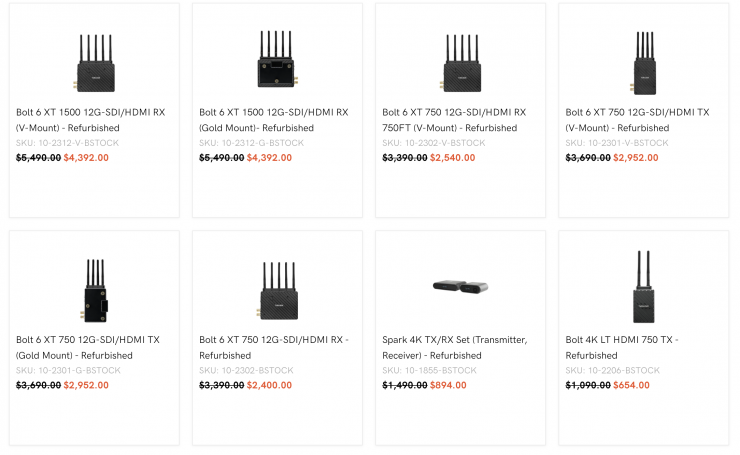Click the $654.00 sale price
Viewport: 740px width, 455px height.
pyautogui.click(x=631, y=385)
